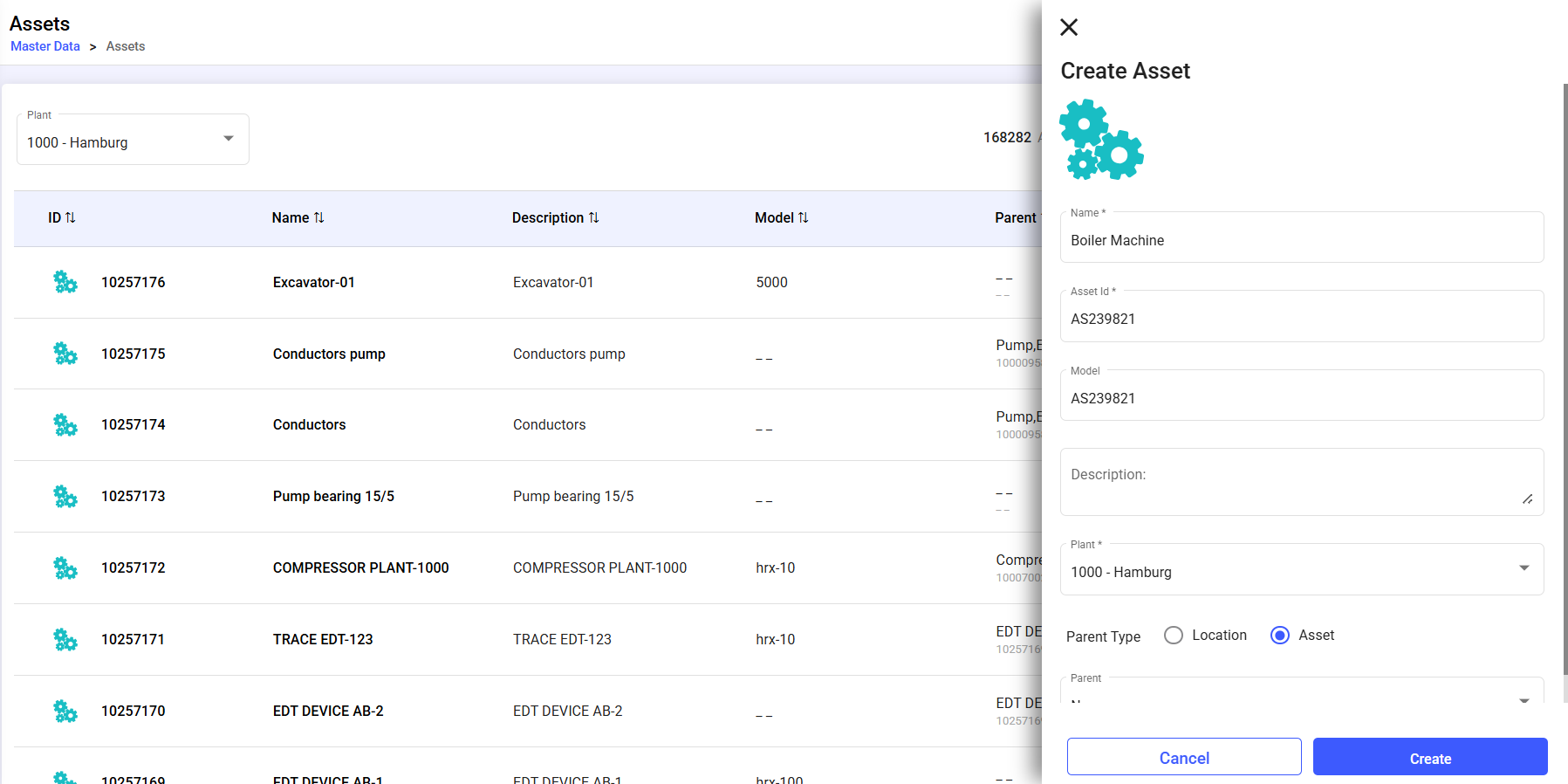Viewport: 1568px width, 784px height.
Task: Open the Parent dropdown in the form
Action: (x=1301, y=695)
